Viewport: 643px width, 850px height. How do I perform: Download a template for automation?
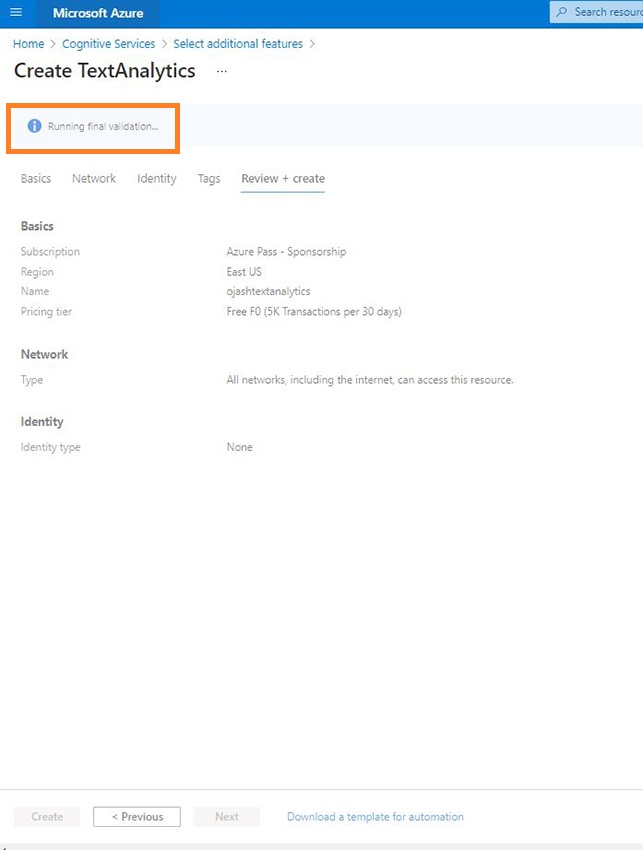(375, 816)
